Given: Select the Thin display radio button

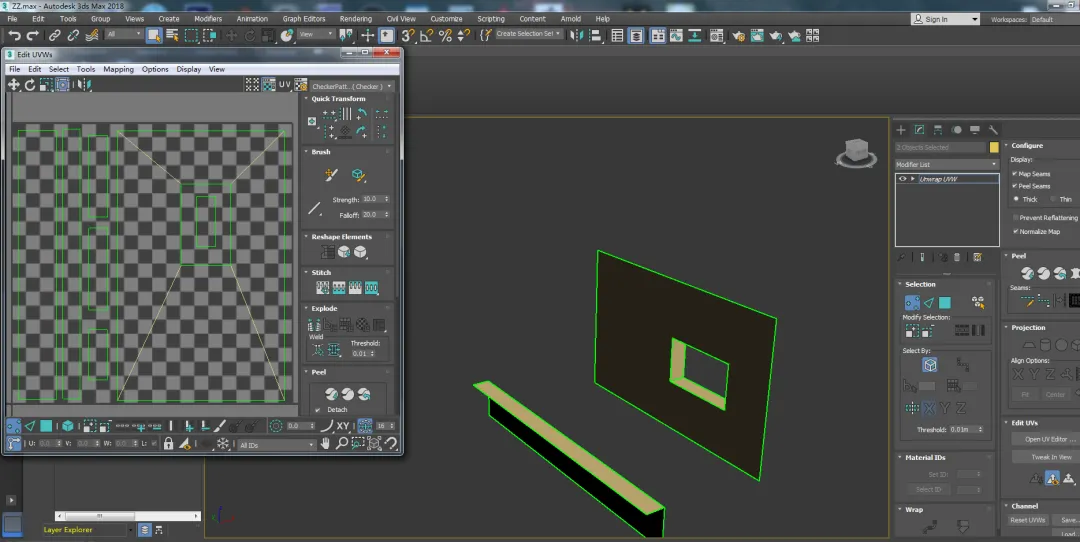Looking at the screenshot, I should 1053,199.
